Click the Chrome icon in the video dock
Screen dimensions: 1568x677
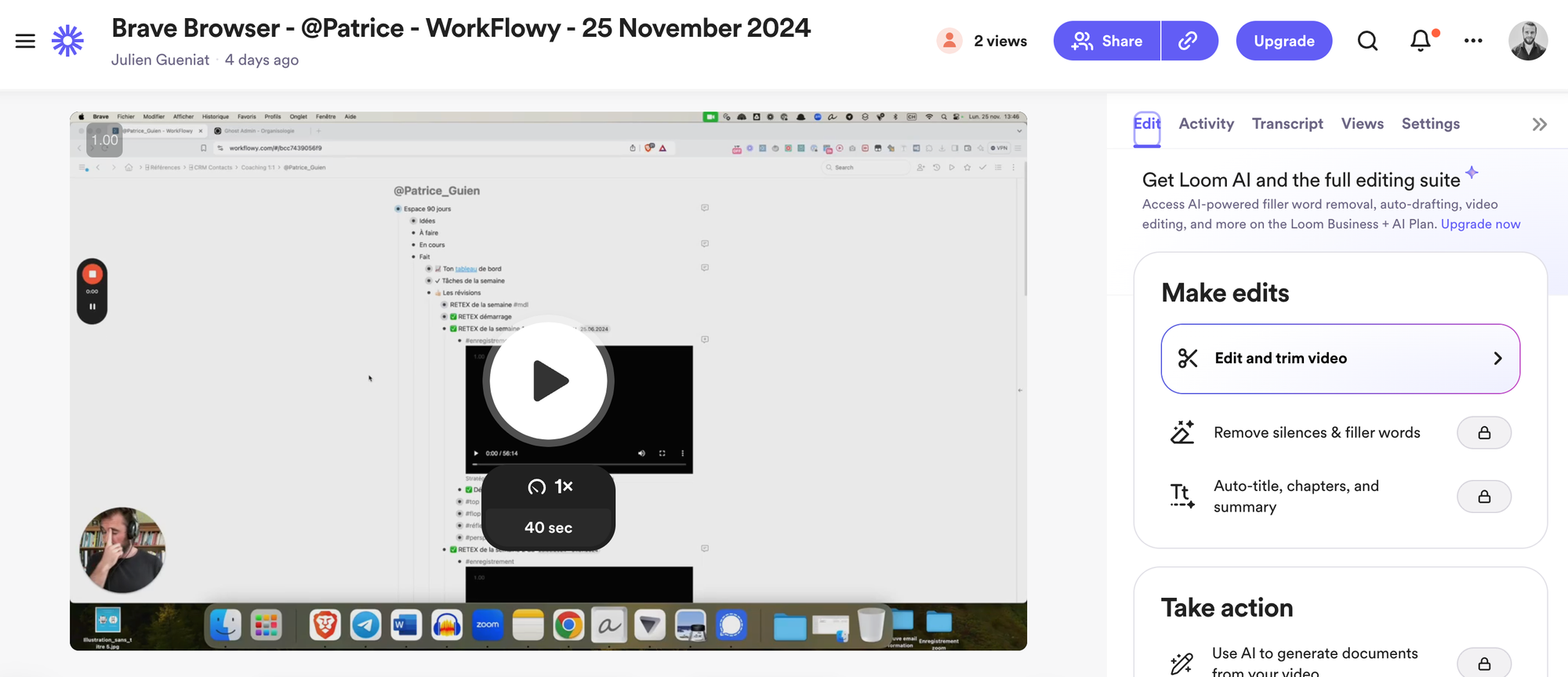point(568,625)
